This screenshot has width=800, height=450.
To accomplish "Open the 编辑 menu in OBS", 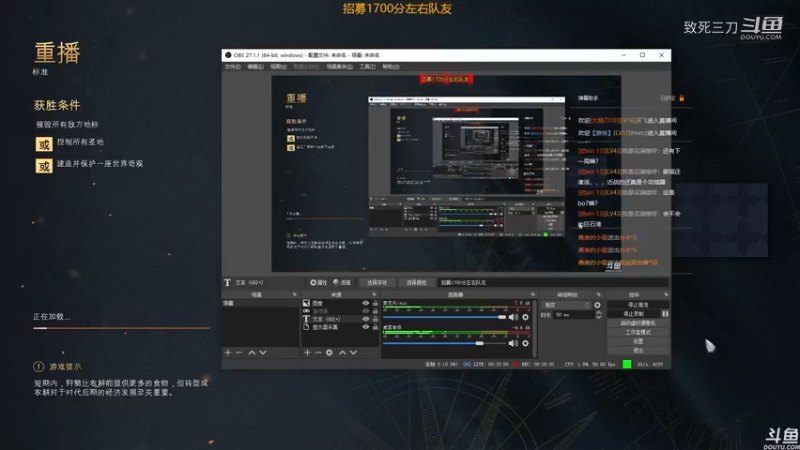I will pos(255,67).
